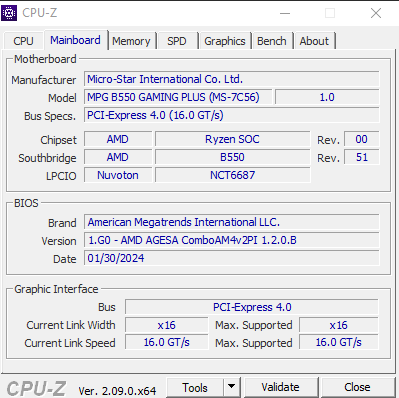This screenshot has width=399, height=398.
Task: Click the Southbridge B550 field
Action: pos(233,157)
